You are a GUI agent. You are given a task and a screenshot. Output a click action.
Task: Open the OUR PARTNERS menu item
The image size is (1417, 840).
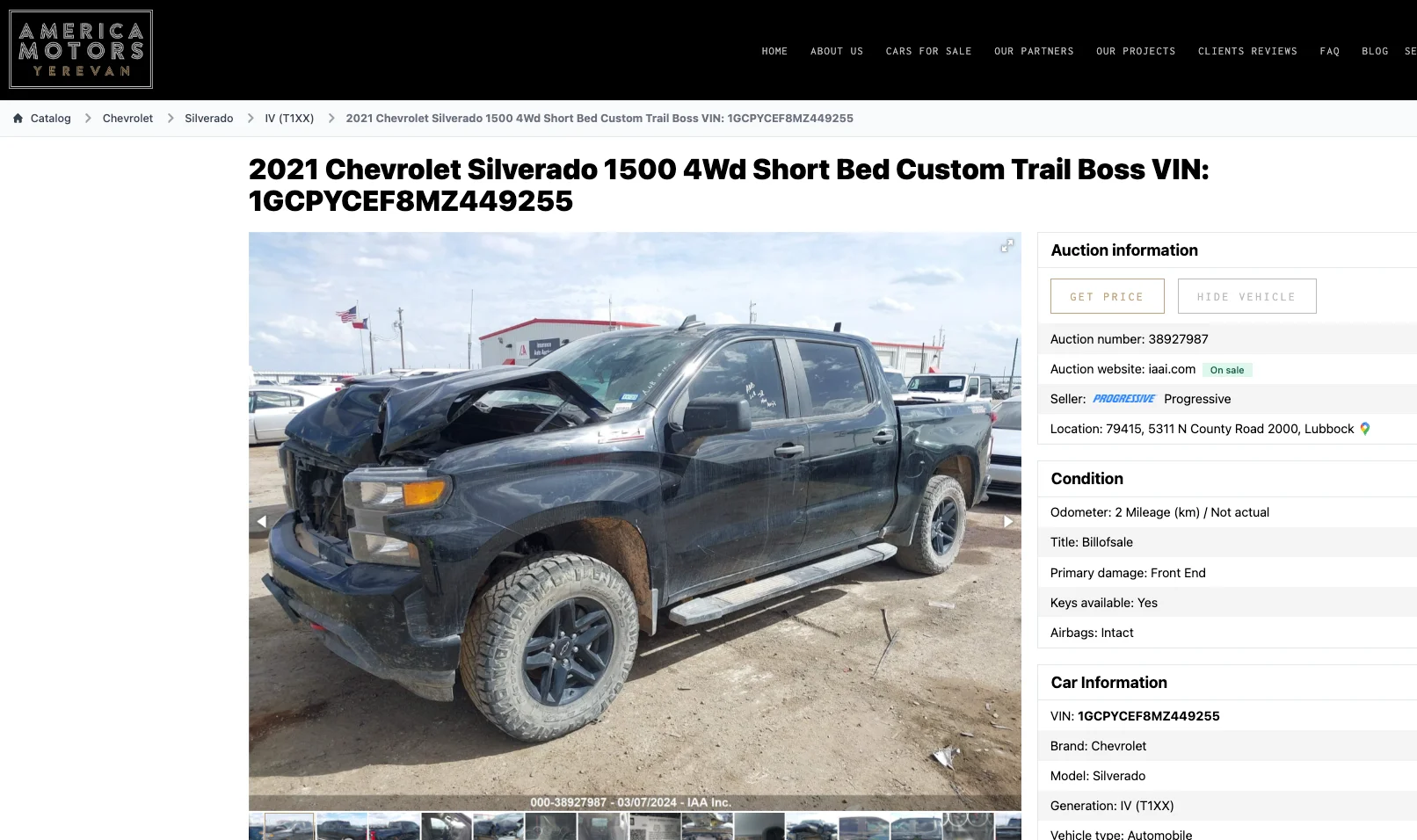click(1034, 51)
